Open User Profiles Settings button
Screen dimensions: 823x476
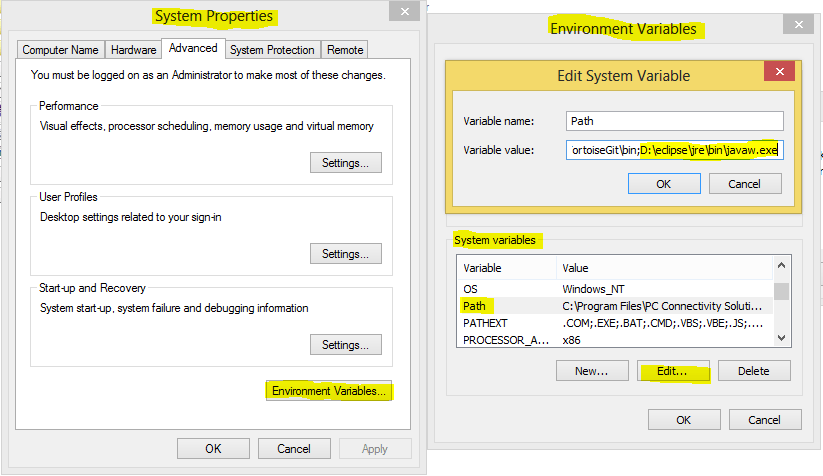[x=345, y=253]
